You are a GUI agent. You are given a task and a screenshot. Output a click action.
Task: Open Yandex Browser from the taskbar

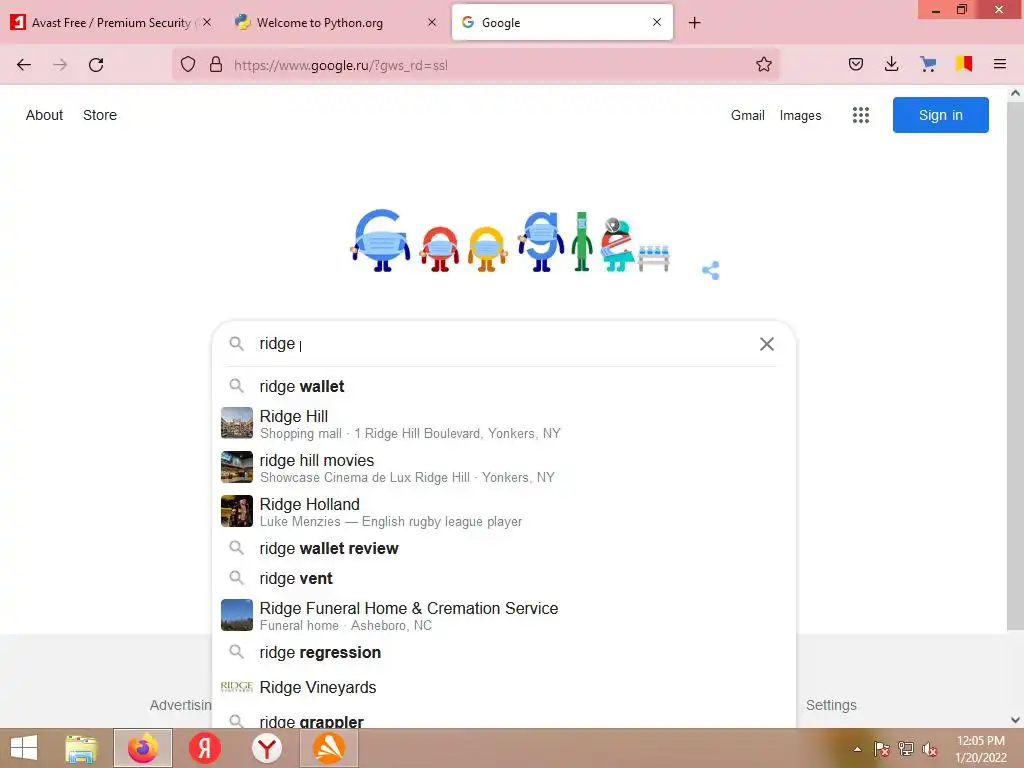click(266, 748)
